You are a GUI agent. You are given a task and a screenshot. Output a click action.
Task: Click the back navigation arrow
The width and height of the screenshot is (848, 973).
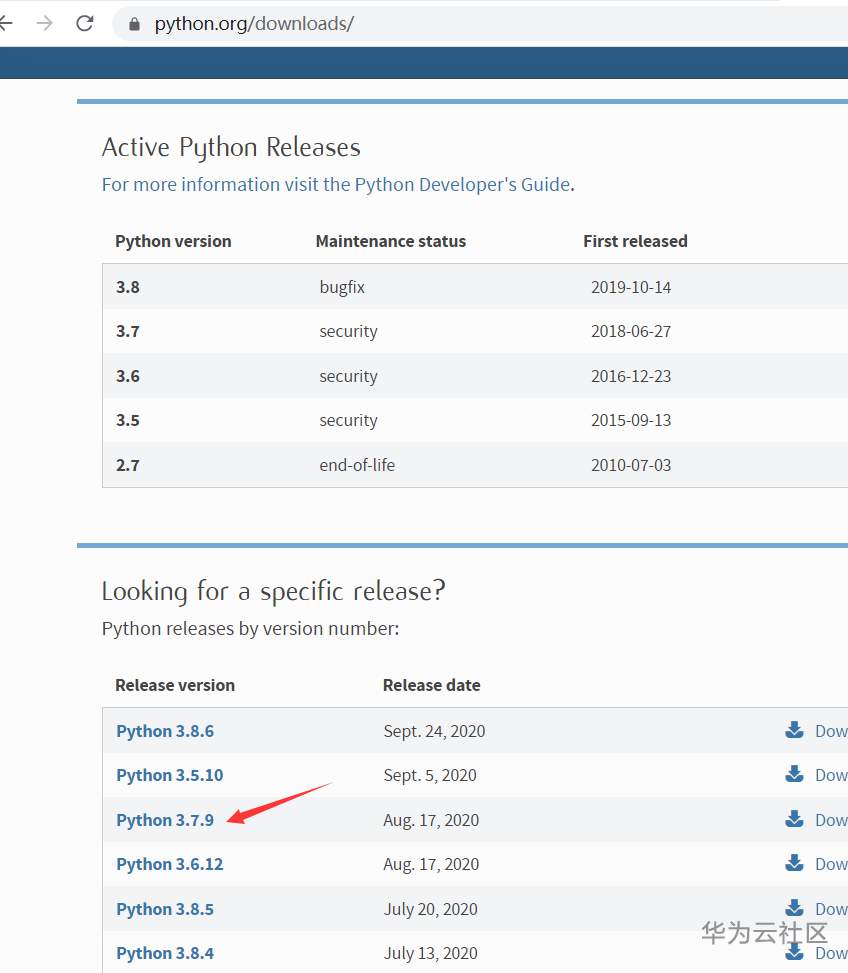coord(7,23)
